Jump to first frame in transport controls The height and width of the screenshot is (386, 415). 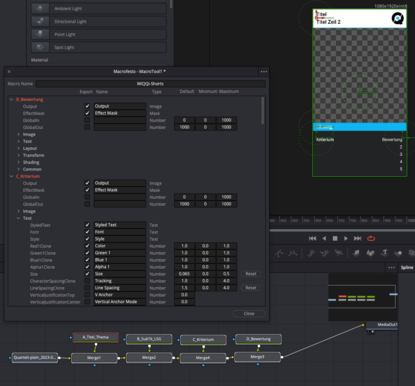point(312,238)
